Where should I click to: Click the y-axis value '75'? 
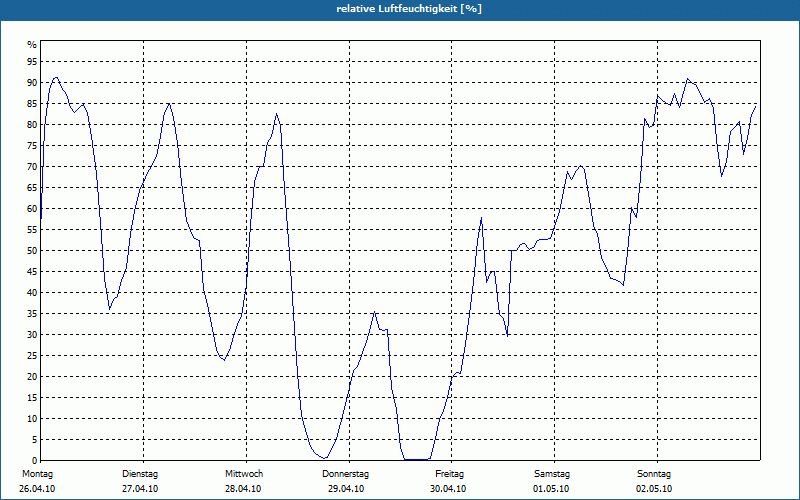pos(32,145)
